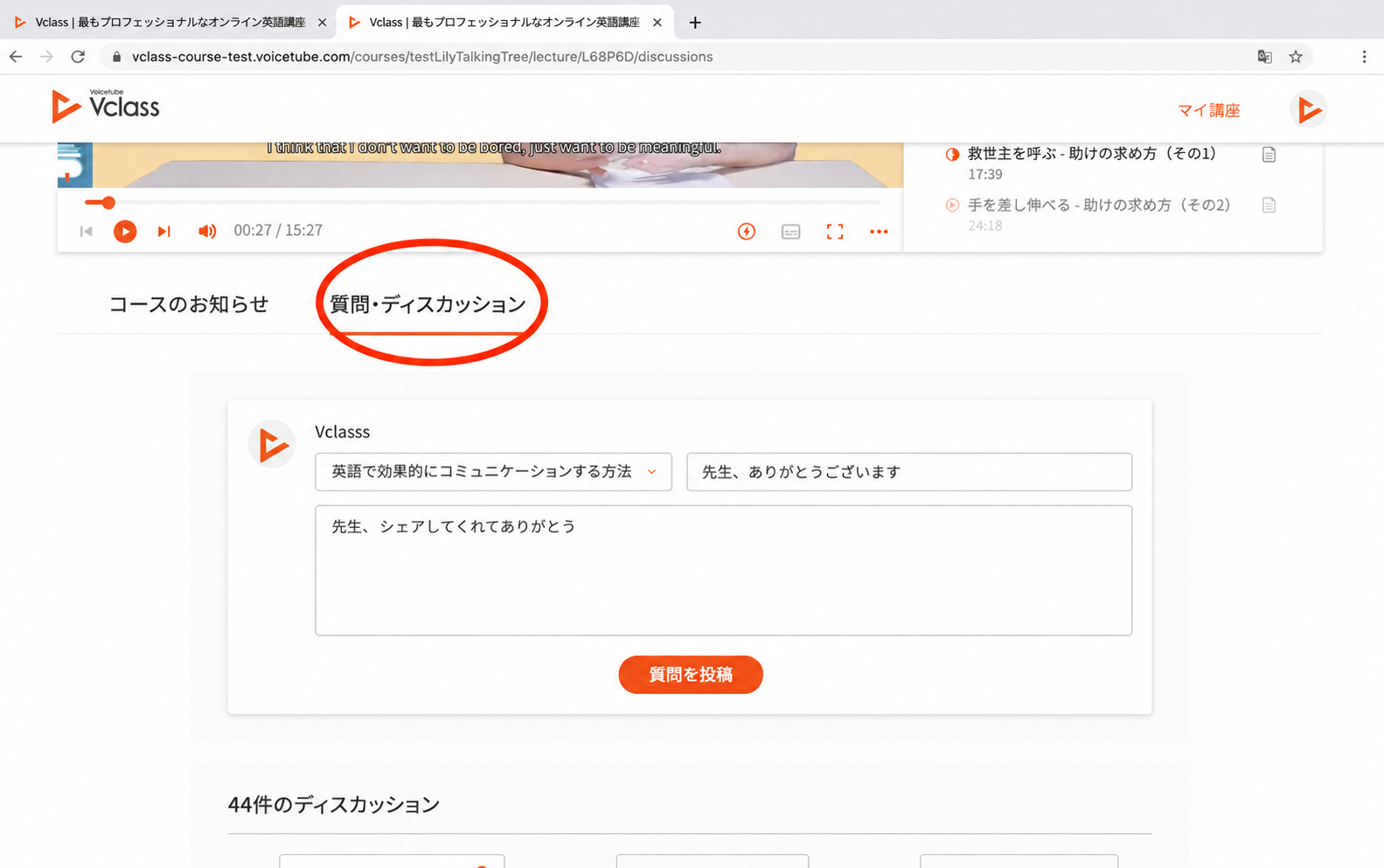Enter fullscreen video mode
The image size is (1384, 868).
[835, 232]
